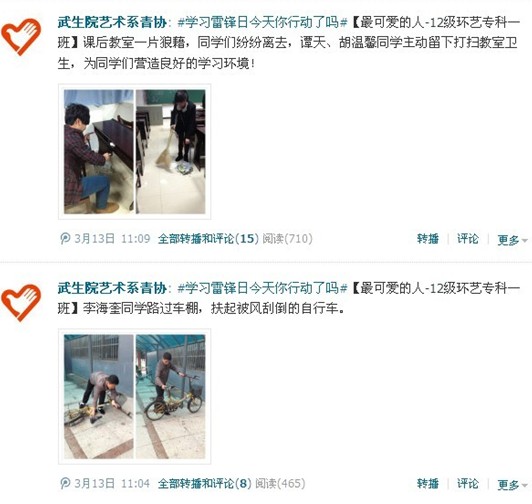Viewport: 532px width, 504px height.
Task: Click source icon beside 3月13日 11:04
Action: coord(65,483)
